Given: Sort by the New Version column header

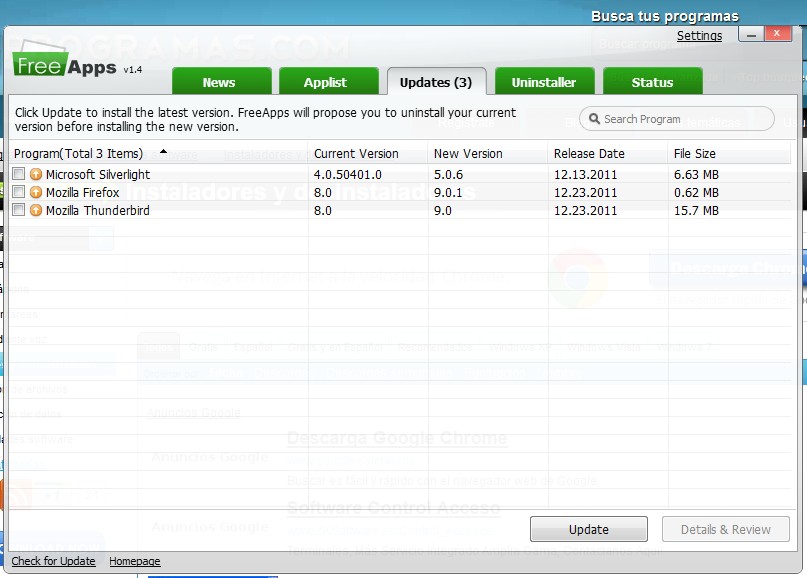Looking at the screenshot, I should (x=488, y=153).
